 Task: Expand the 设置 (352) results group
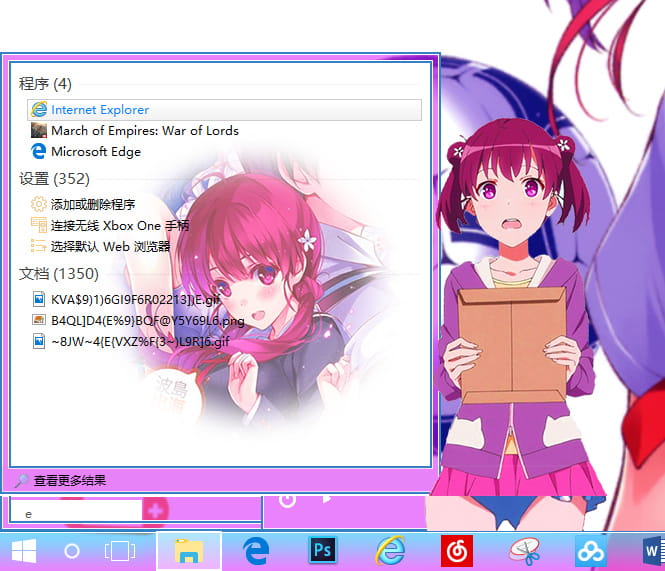[54, 179]
